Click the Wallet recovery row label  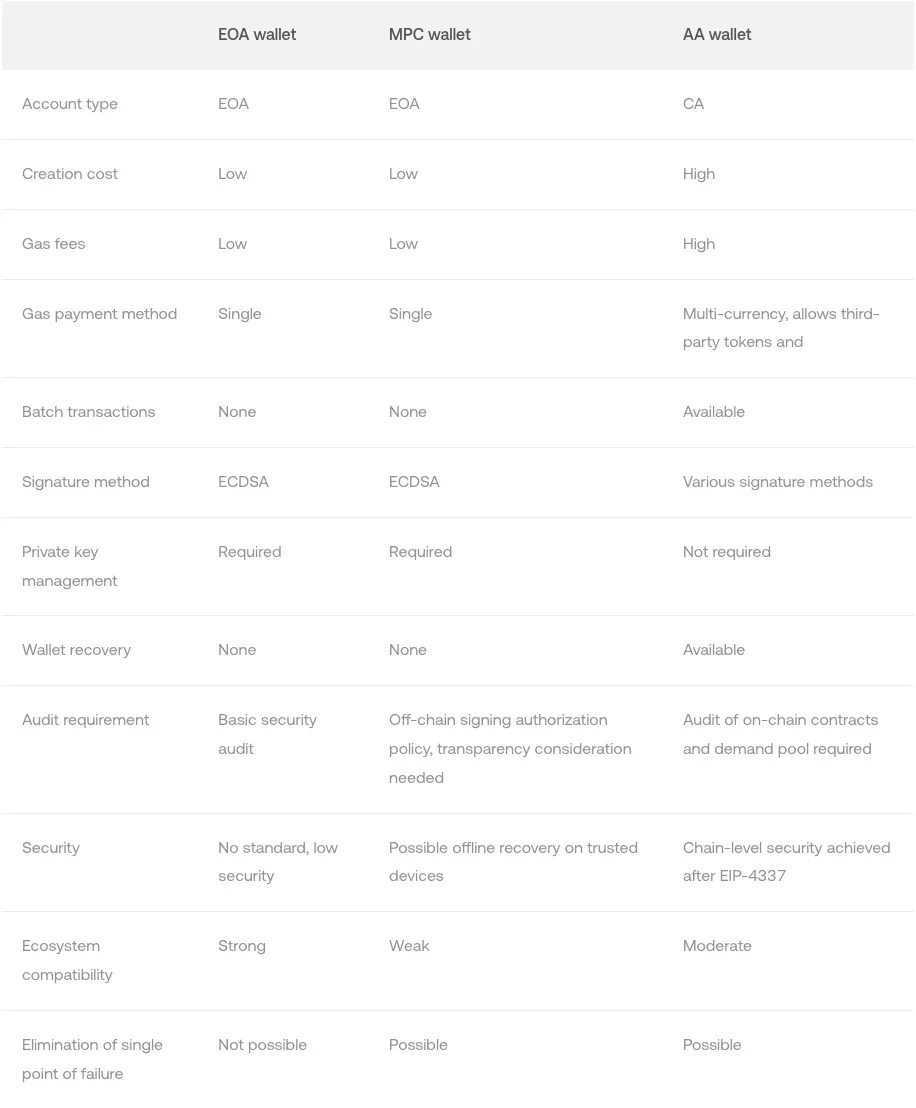pyautogui.click(x=76, y=650)
